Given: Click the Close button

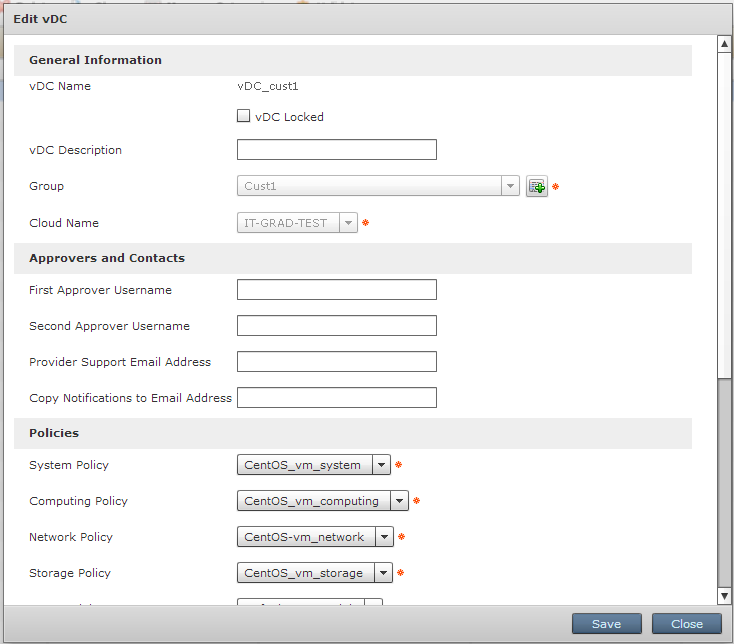Looking at the screenshot, I should pos(686,624).
